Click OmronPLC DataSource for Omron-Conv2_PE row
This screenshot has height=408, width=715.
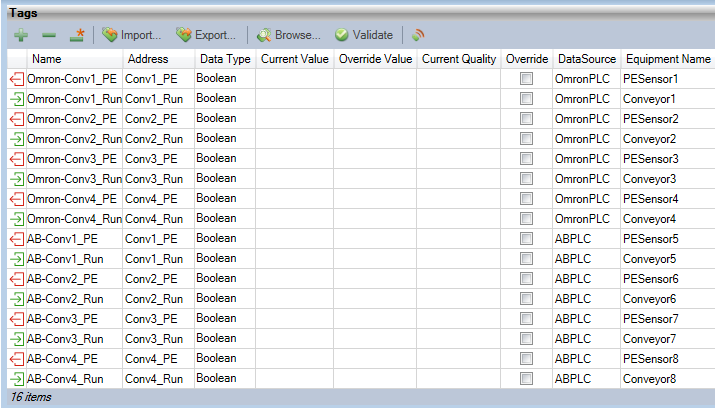click(x=582, y=119)
